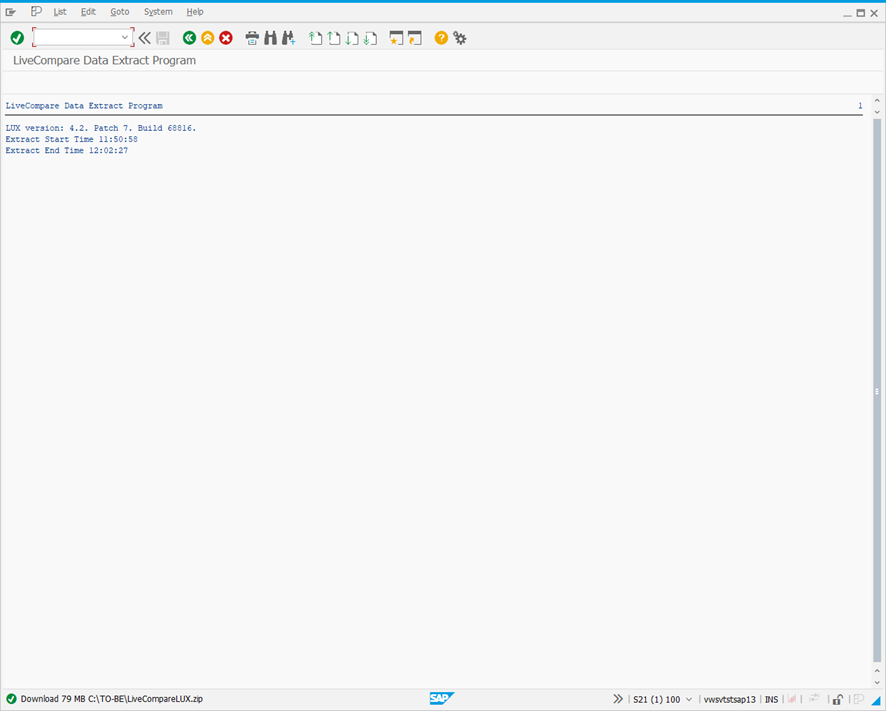This screenshot has height=711, width=886.
Task: Jump to the first page icon
Action: point(315,38)
